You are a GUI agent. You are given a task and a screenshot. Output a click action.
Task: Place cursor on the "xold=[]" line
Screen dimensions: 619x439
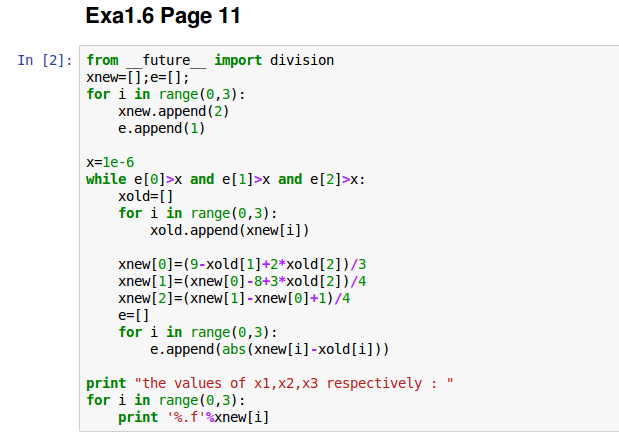pos(145,196)
